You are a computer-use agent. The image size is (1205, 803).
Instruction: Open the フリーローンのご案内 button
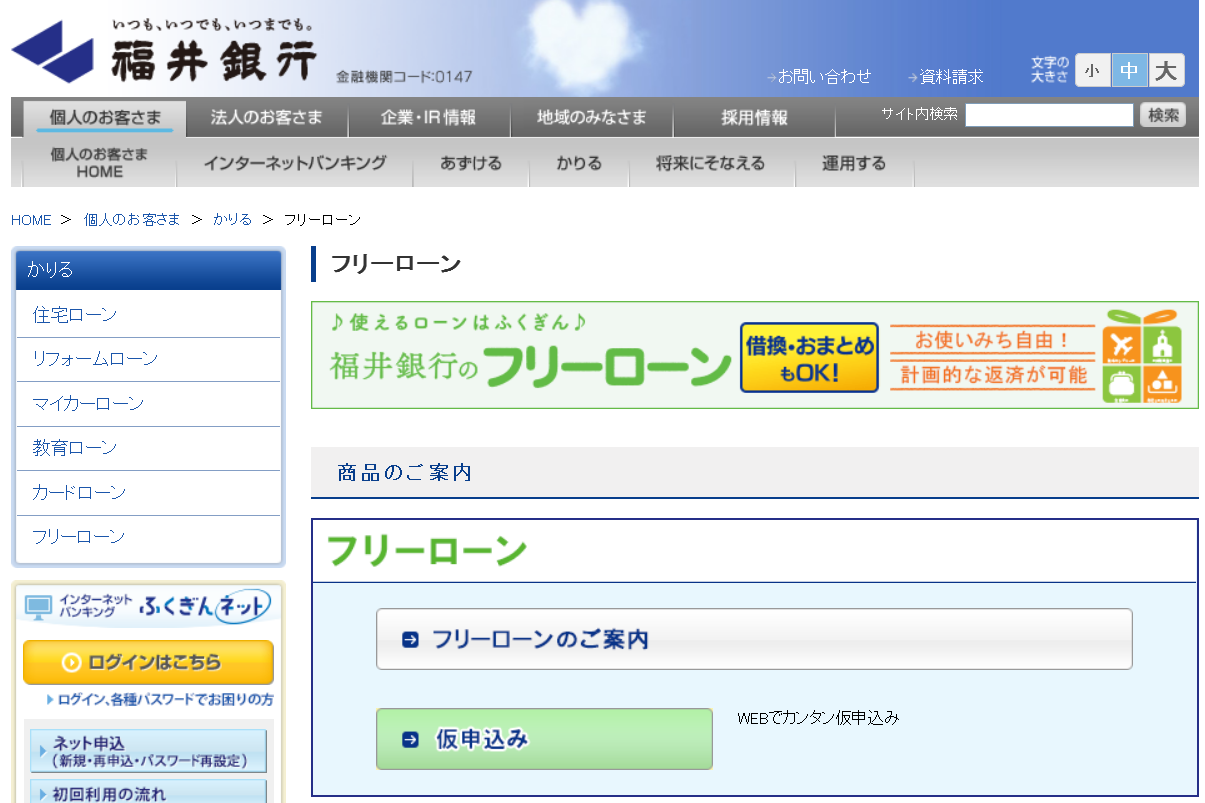click(x=754, y=639)
